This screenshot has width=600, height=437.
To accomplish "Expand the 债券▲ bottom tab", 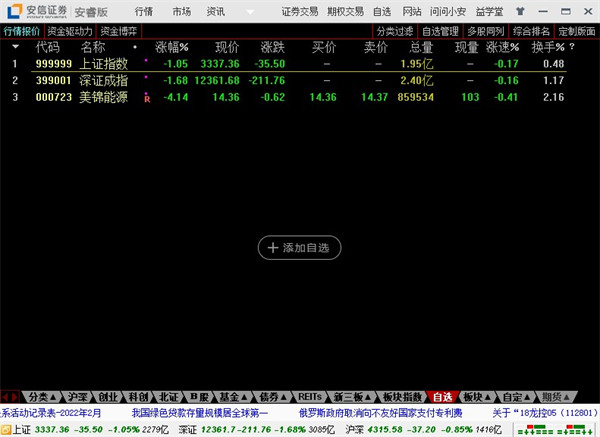I will point(273,397).
